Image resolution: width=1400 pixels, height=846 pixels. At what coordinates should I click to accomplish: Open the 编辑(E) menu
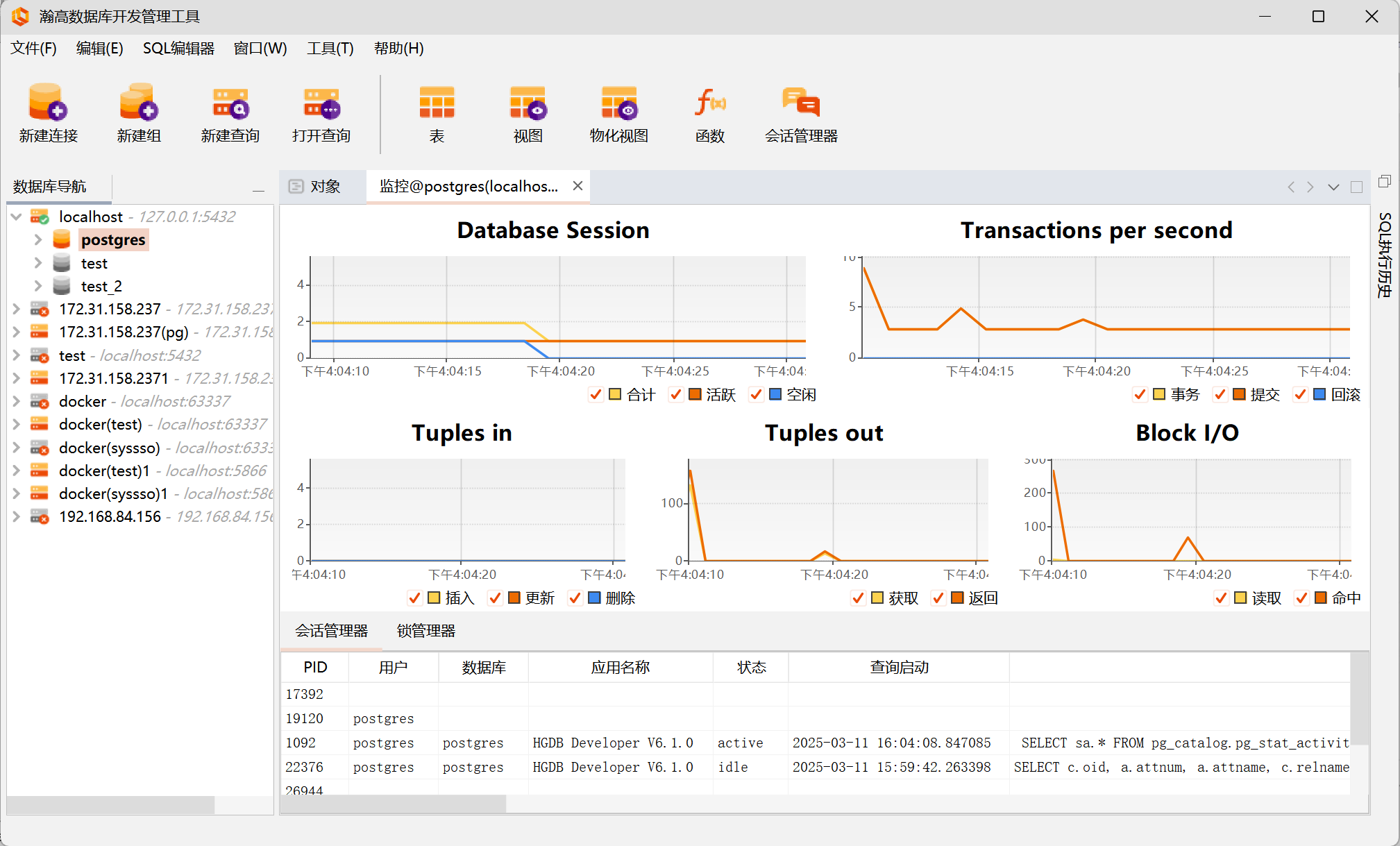tap(100, 48)
